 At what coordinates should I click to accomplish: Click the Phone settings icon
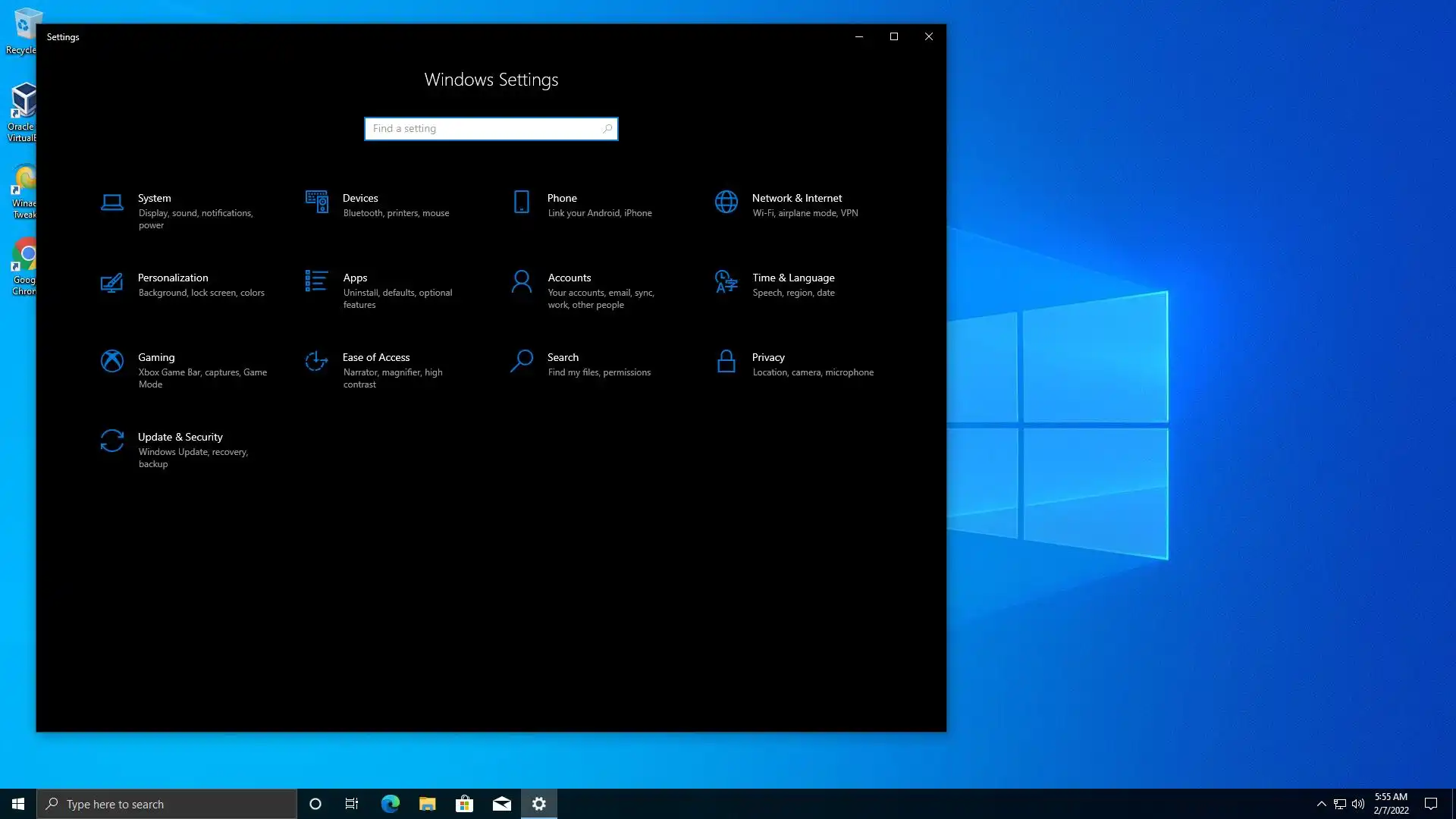point(522,202)
